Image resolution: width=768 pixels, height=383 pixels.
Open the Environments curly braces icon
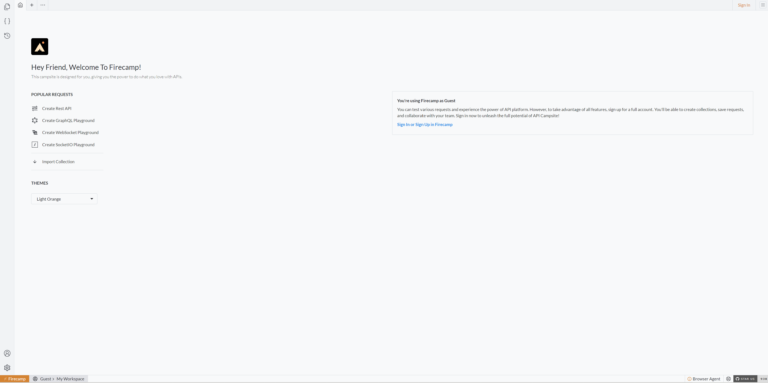(7, 21)
